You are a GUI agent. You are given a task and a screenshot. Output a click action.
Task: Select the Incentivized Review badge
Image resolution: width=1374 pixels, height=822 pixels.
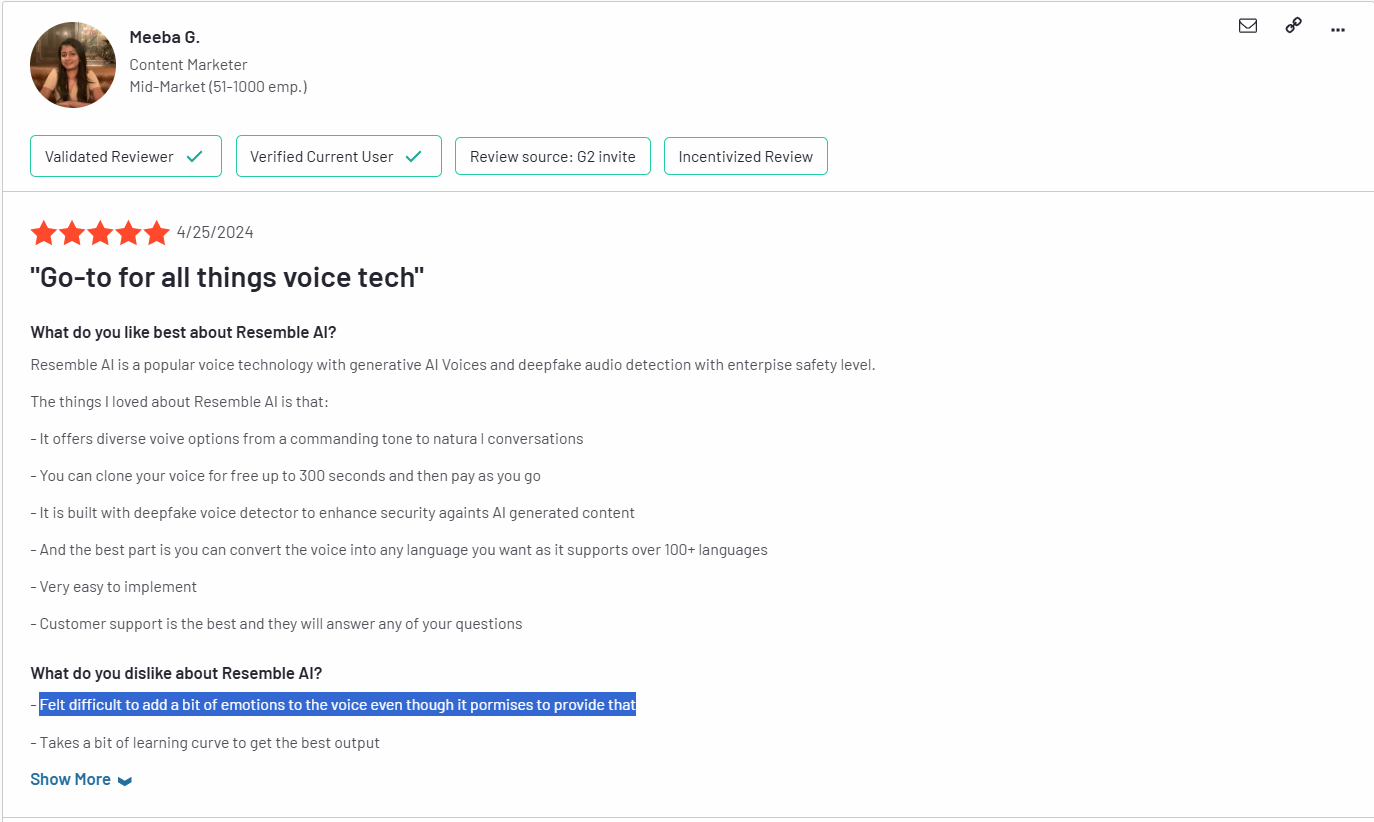tap(745, 156)
